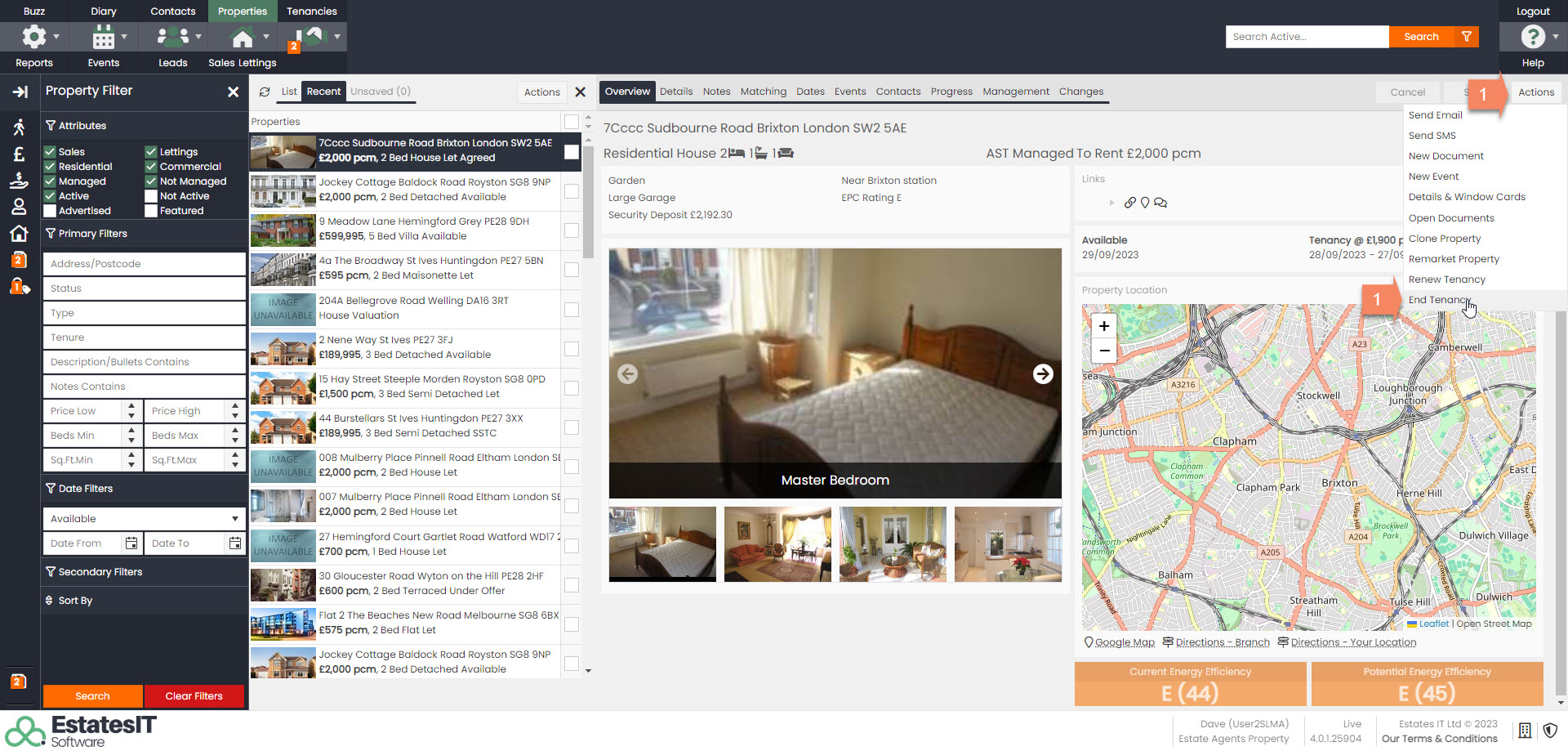Image resolution: width=1568 pixels, height=751 pixels.
Task: Expand the Sort By section
Action: click(75, 601)
